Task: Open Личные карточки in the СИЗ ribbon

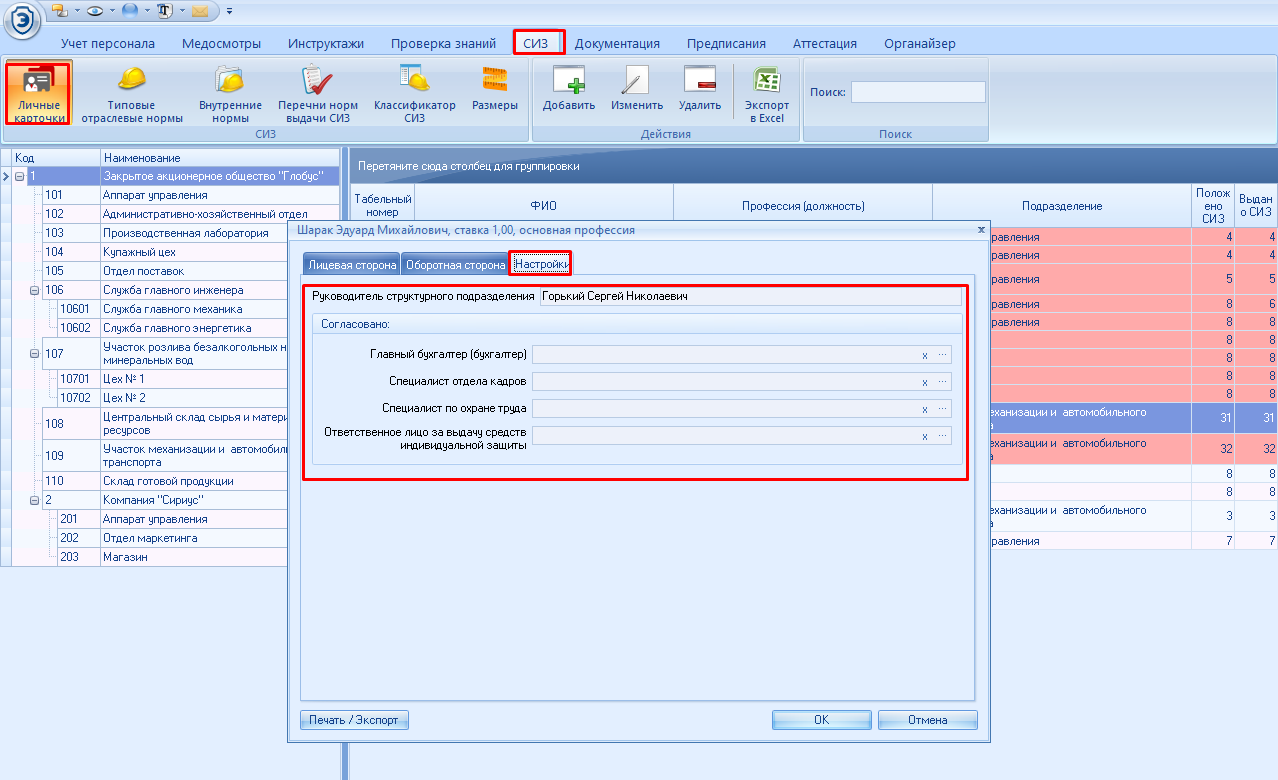Action: (38, 94)
